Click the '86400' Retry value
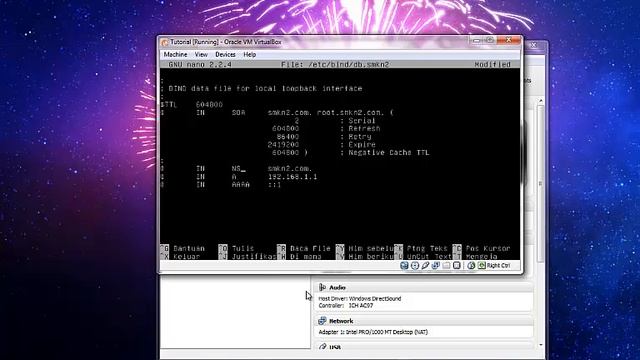640x360 pixels. click(288, 137)
